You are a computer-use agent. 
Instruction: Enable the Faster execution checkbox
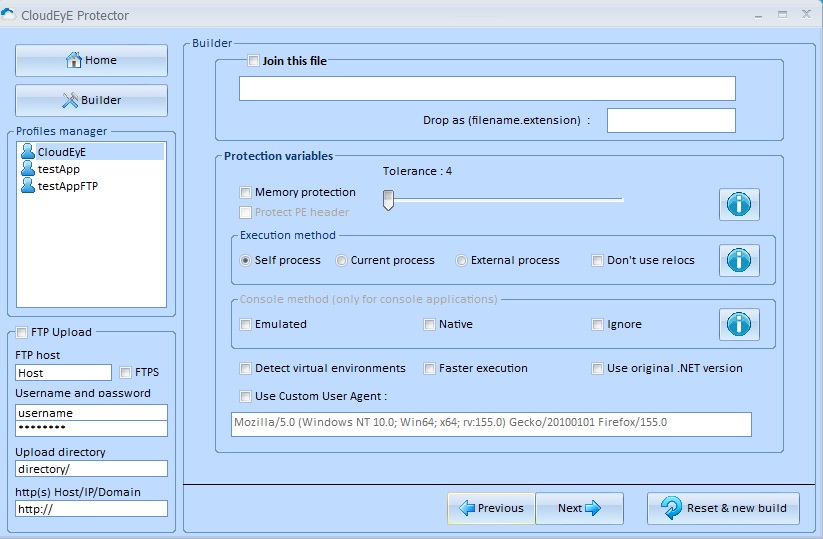click(429, 368)
